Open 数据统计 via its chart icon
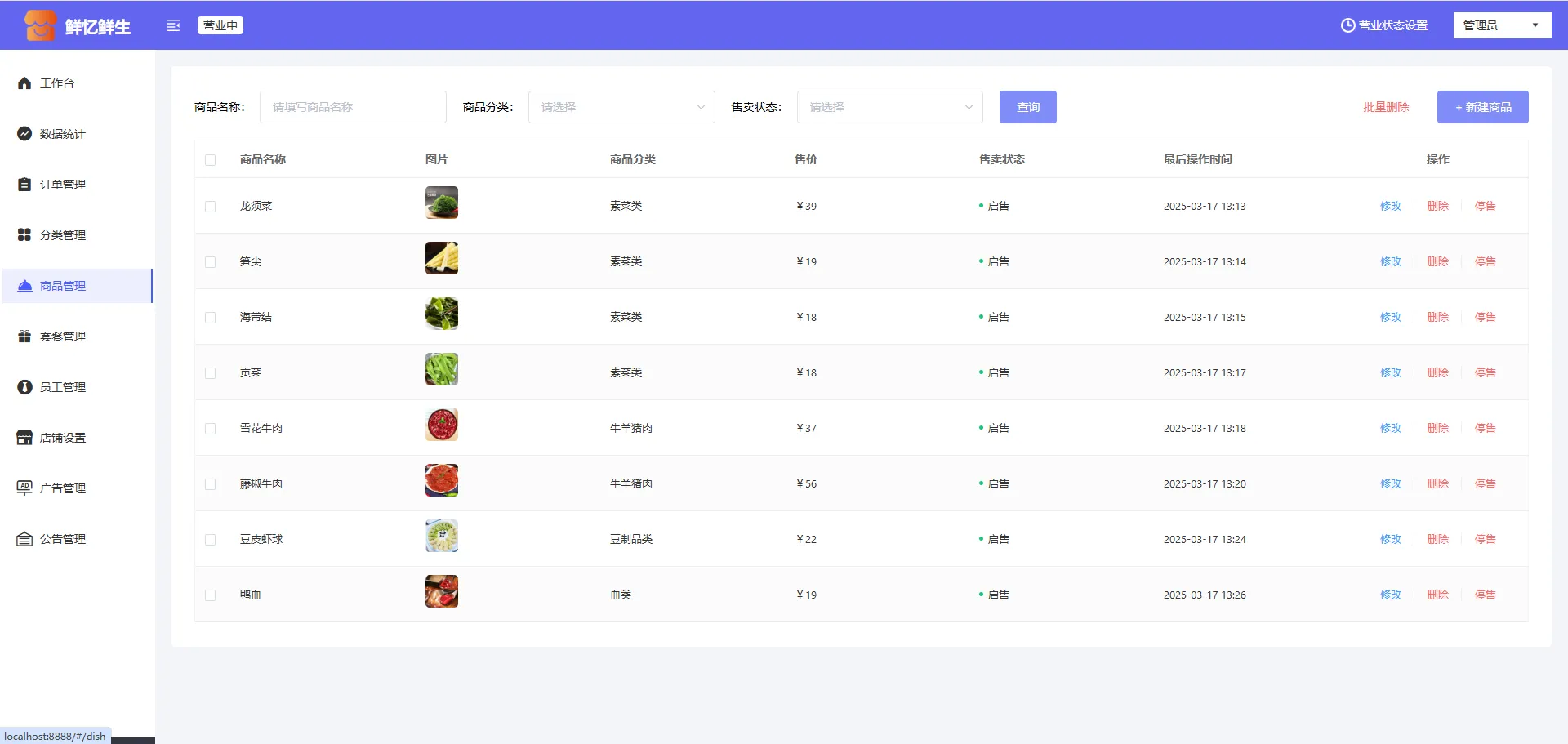This screenshot has height=744, width=1568. (x=24, y=134)
